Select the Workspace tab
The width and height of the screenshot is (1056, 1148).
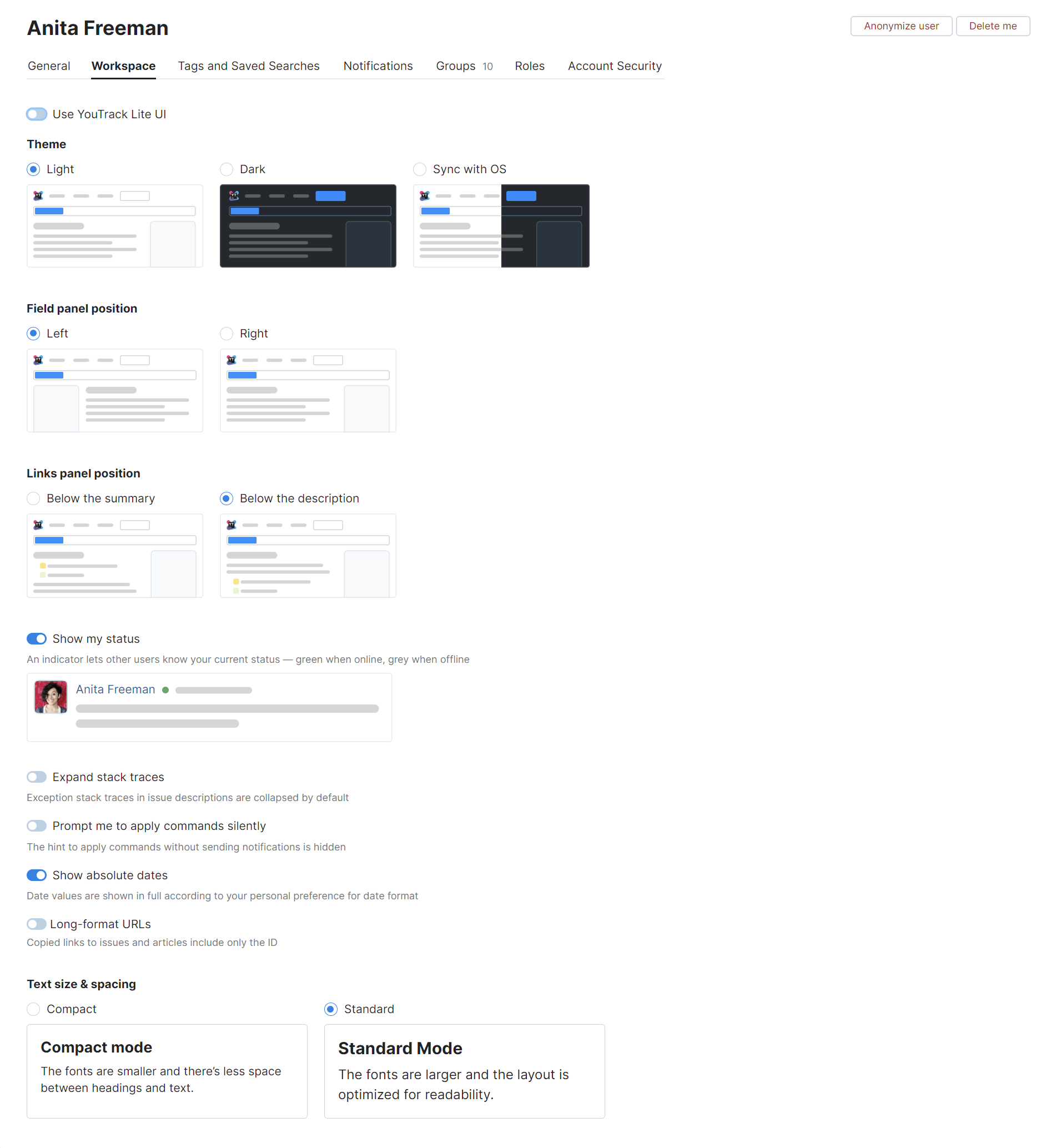[x=123, y=66]
